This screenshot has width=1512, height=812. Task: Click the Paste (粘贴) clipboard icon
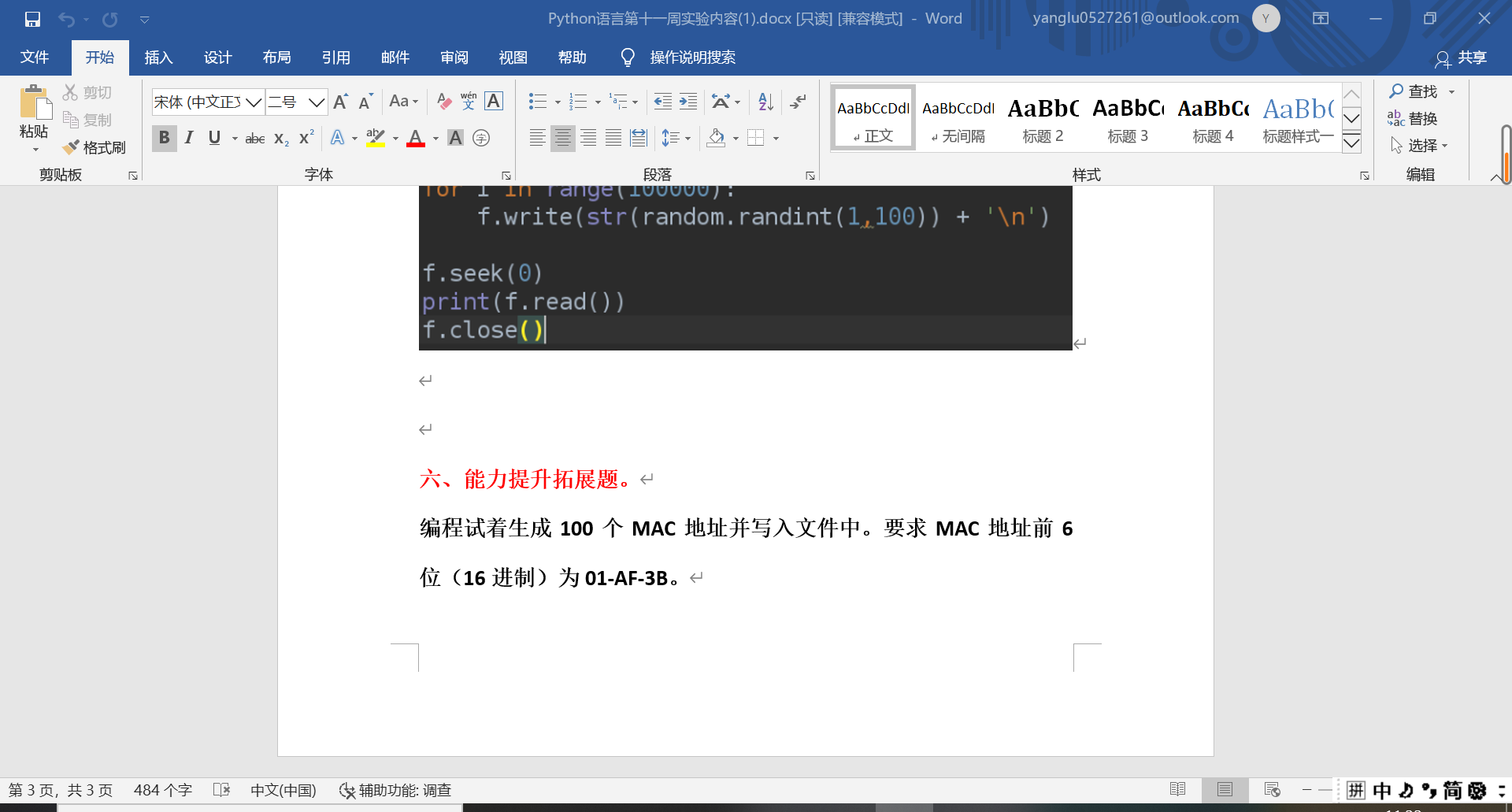click(34, 103)
